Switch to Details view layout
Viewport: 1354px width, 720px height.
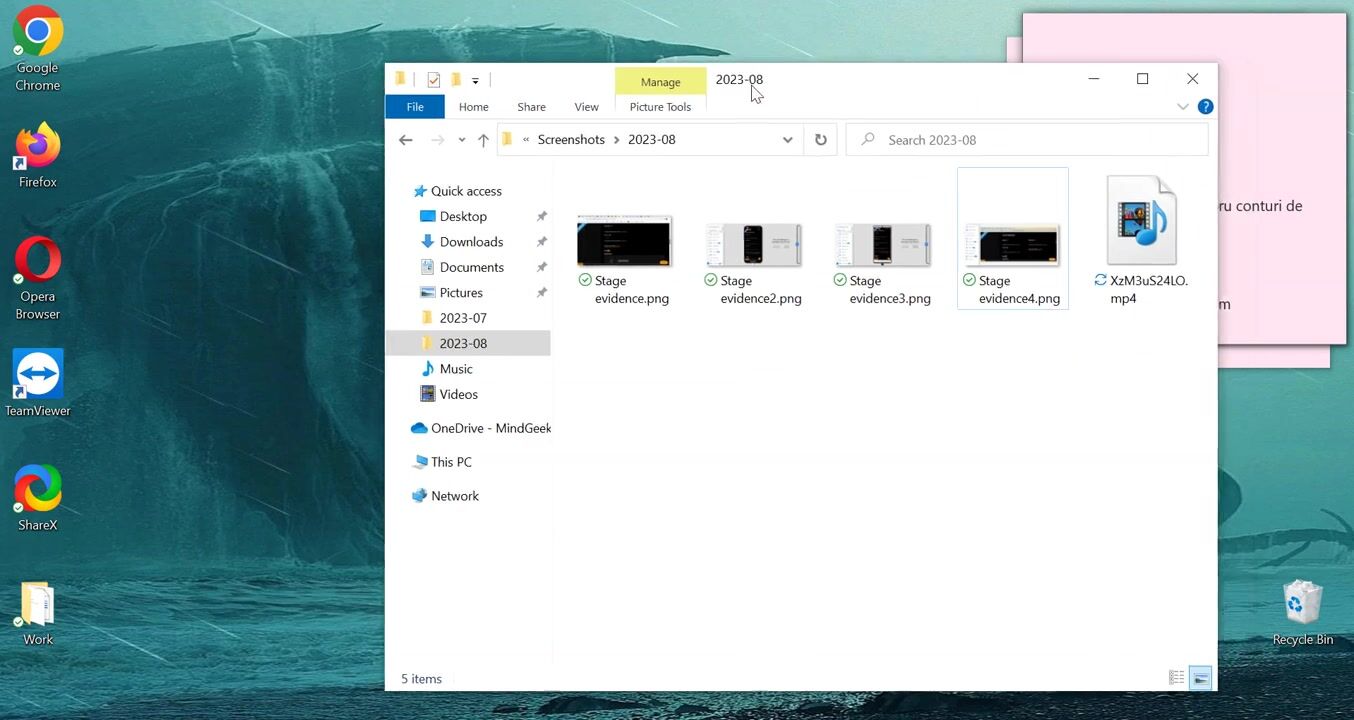click(x=1176, y=678)
